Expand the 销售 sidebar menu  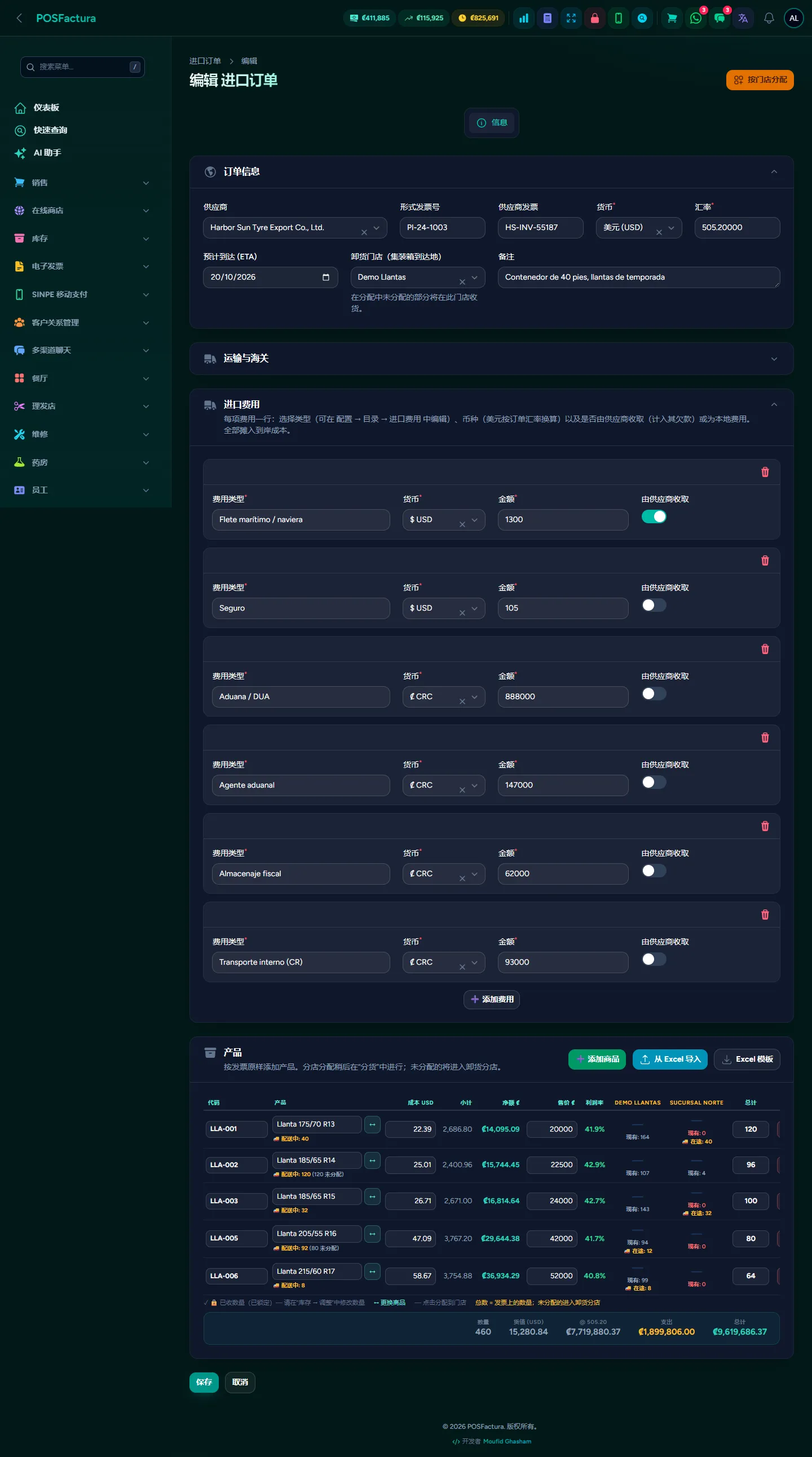82,183
